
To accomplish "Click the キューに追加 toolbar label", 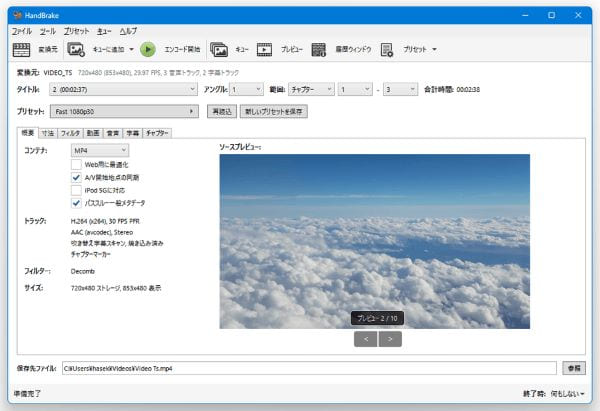I will point(109,49).
